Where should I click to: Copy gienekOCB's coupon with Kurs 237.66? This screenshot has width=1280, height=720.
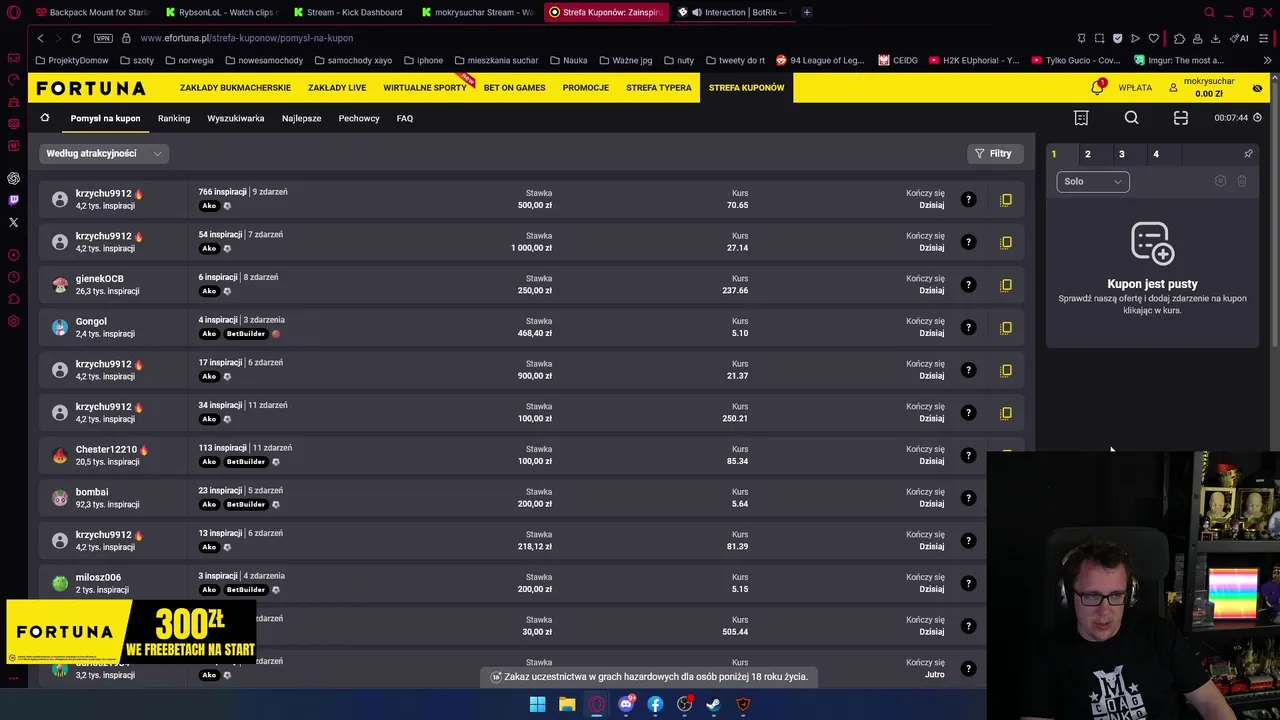click(1006, 285)
